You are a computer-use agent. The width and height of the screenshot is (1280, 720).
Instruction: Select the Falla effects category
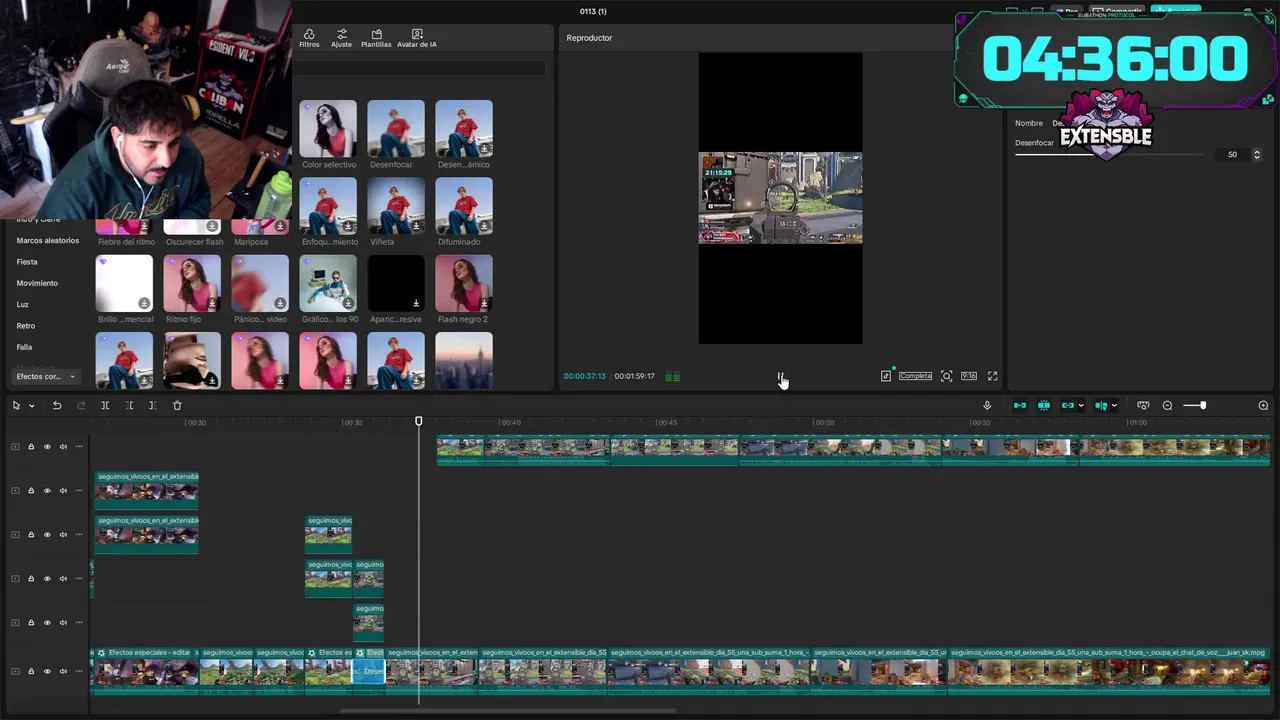pos(24,347)
